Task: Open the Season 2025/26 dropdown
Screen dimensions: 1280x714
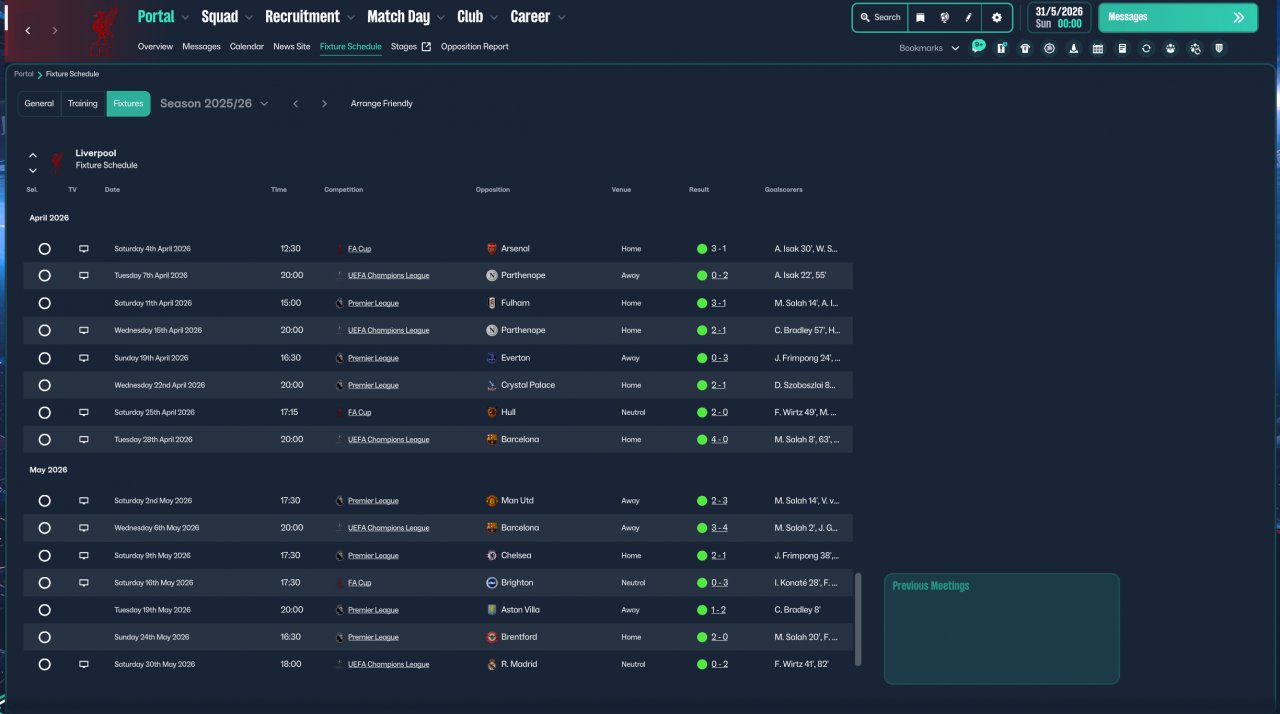Action: [x=214, y=104]
